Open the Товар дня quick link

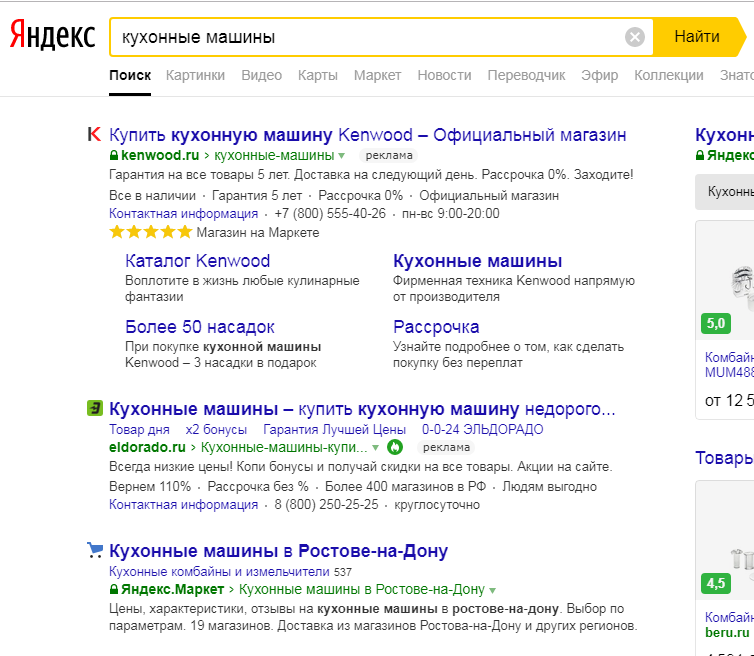[x=139, y=429]
